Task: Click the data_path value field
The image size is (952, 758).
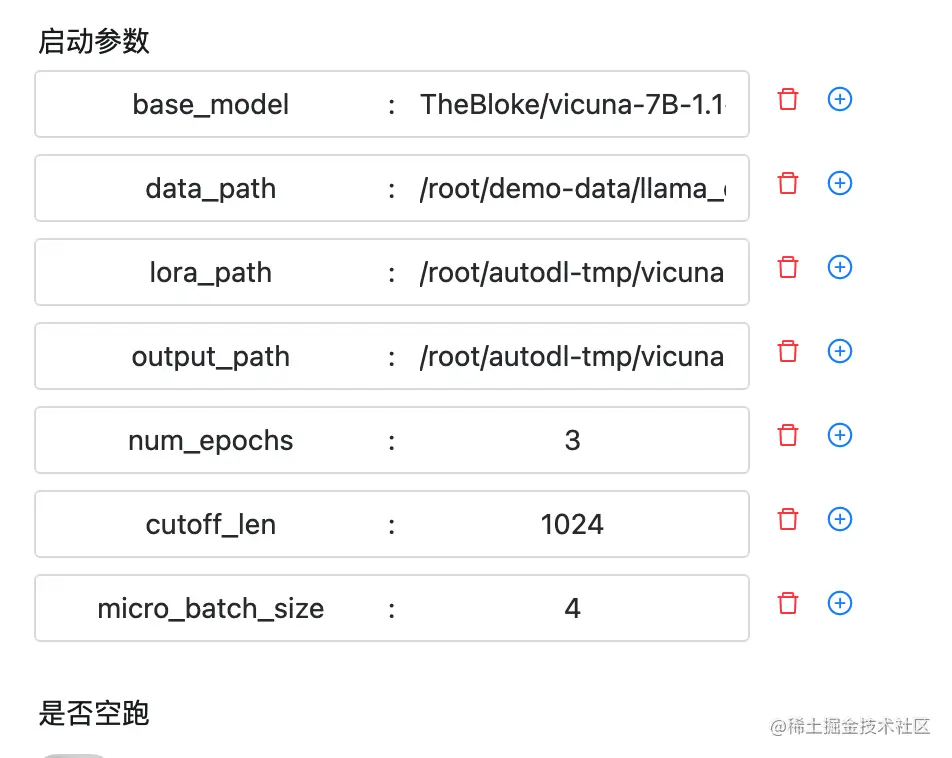Action: coord(572,188)
